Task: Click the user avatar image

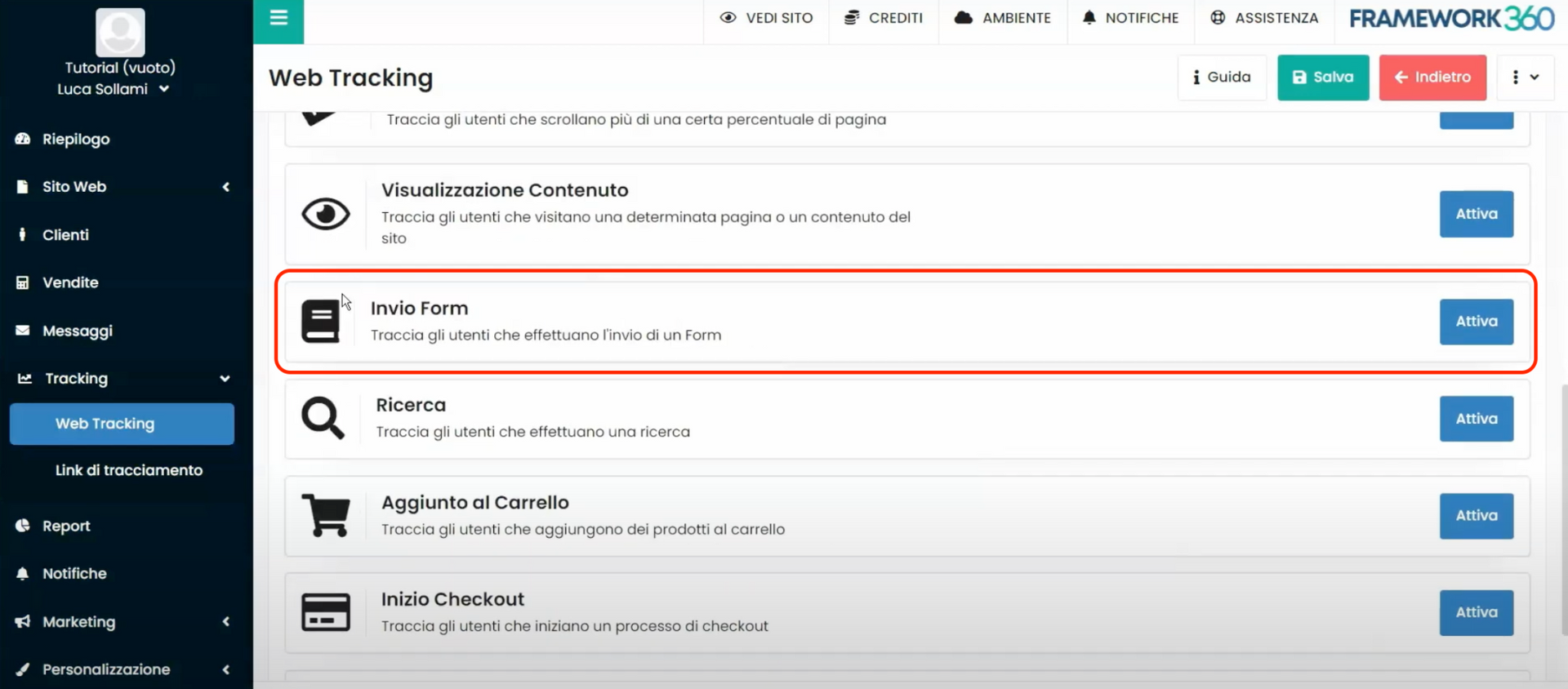Action: point(120,33)
